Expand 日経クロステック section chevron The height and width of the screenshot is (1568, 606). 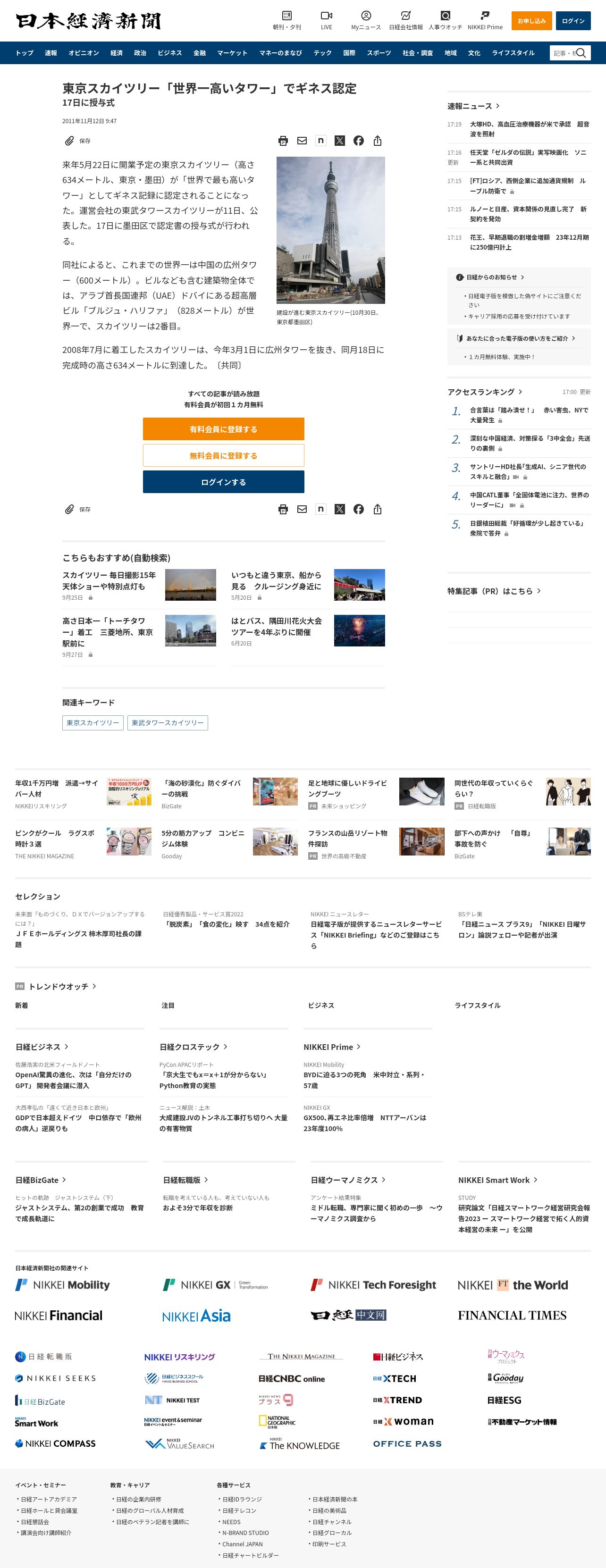pos(225,1047)
